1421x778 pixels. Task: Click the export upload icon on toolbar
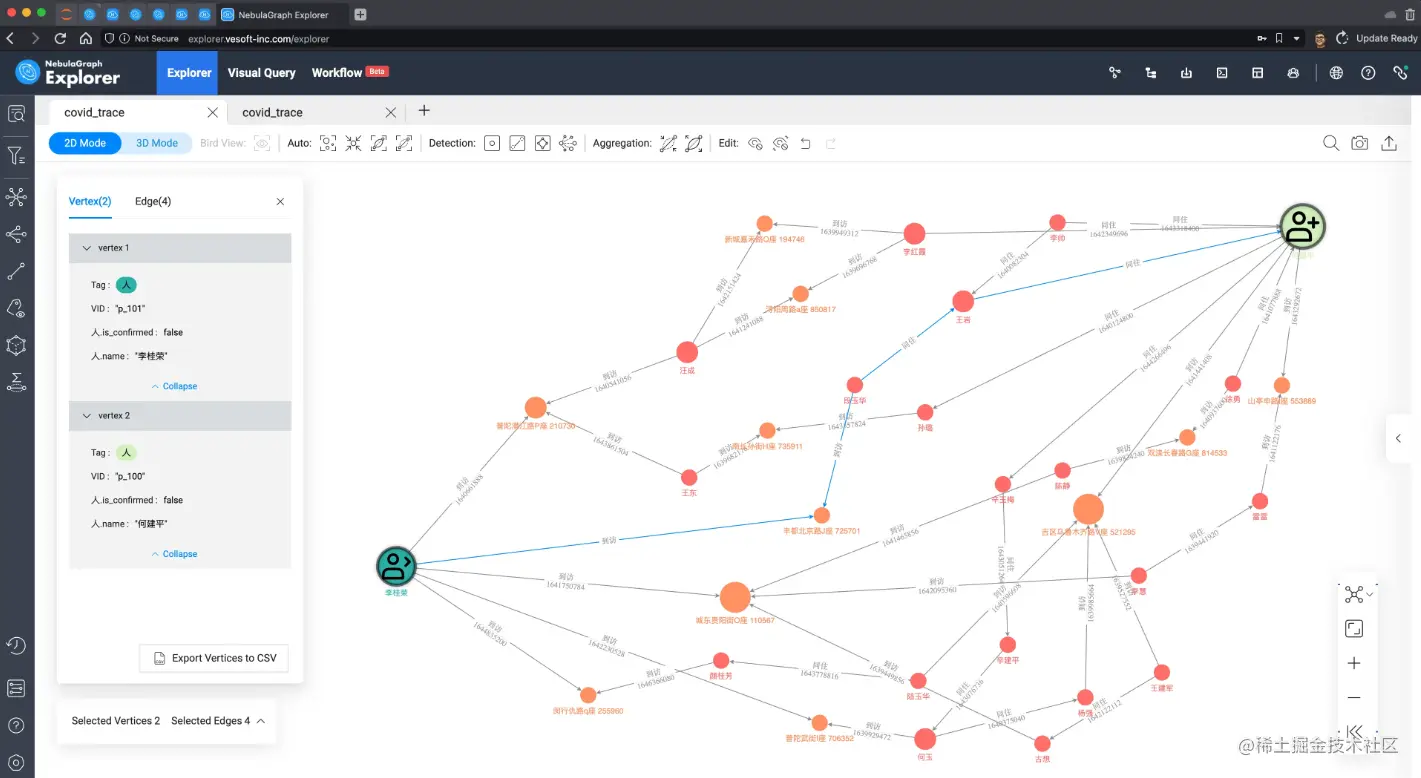pos(1389,143)
